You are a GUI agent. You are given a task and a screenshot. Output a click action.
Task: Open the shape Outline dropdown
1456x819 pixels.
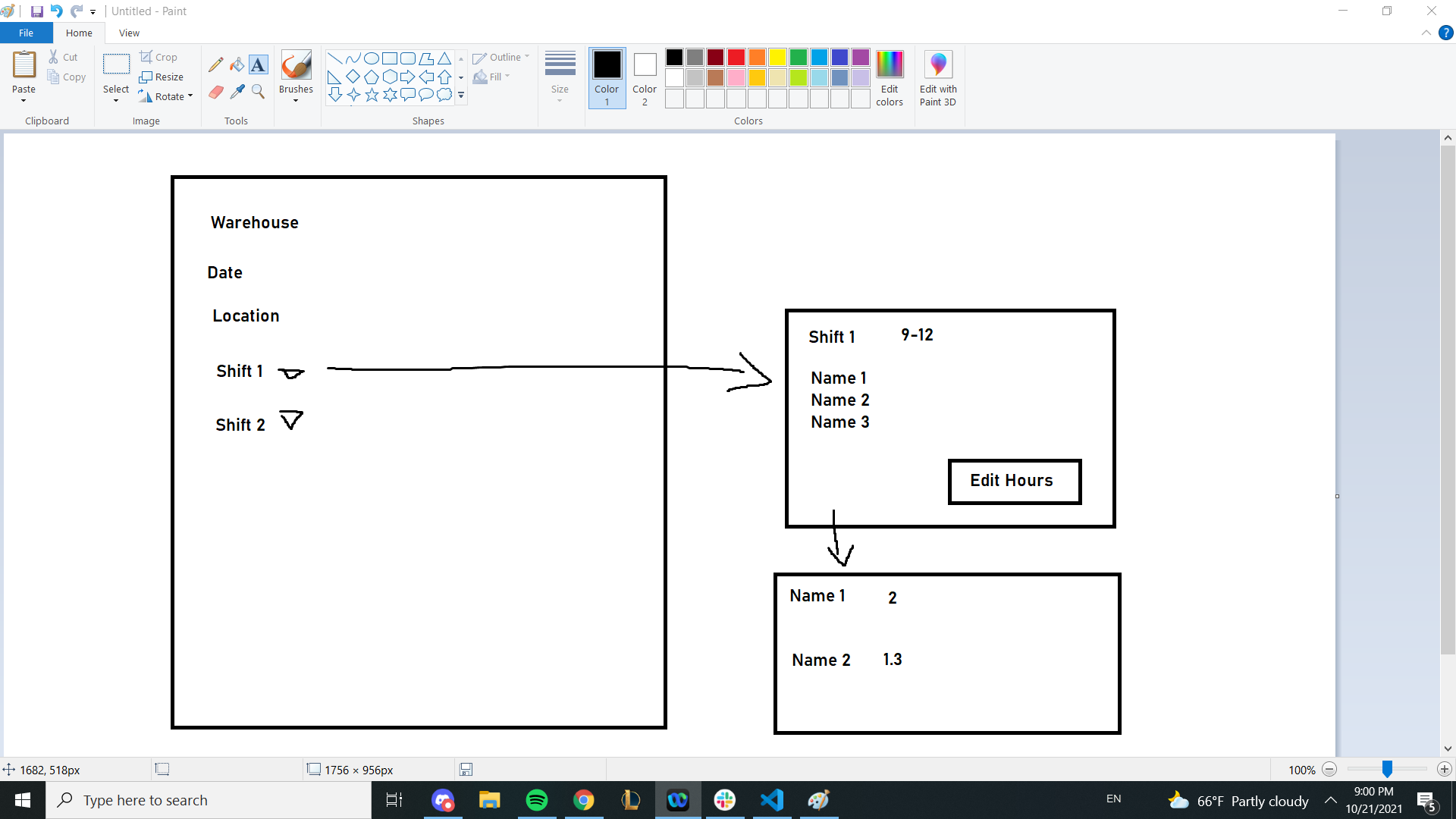tap(501, 57)
